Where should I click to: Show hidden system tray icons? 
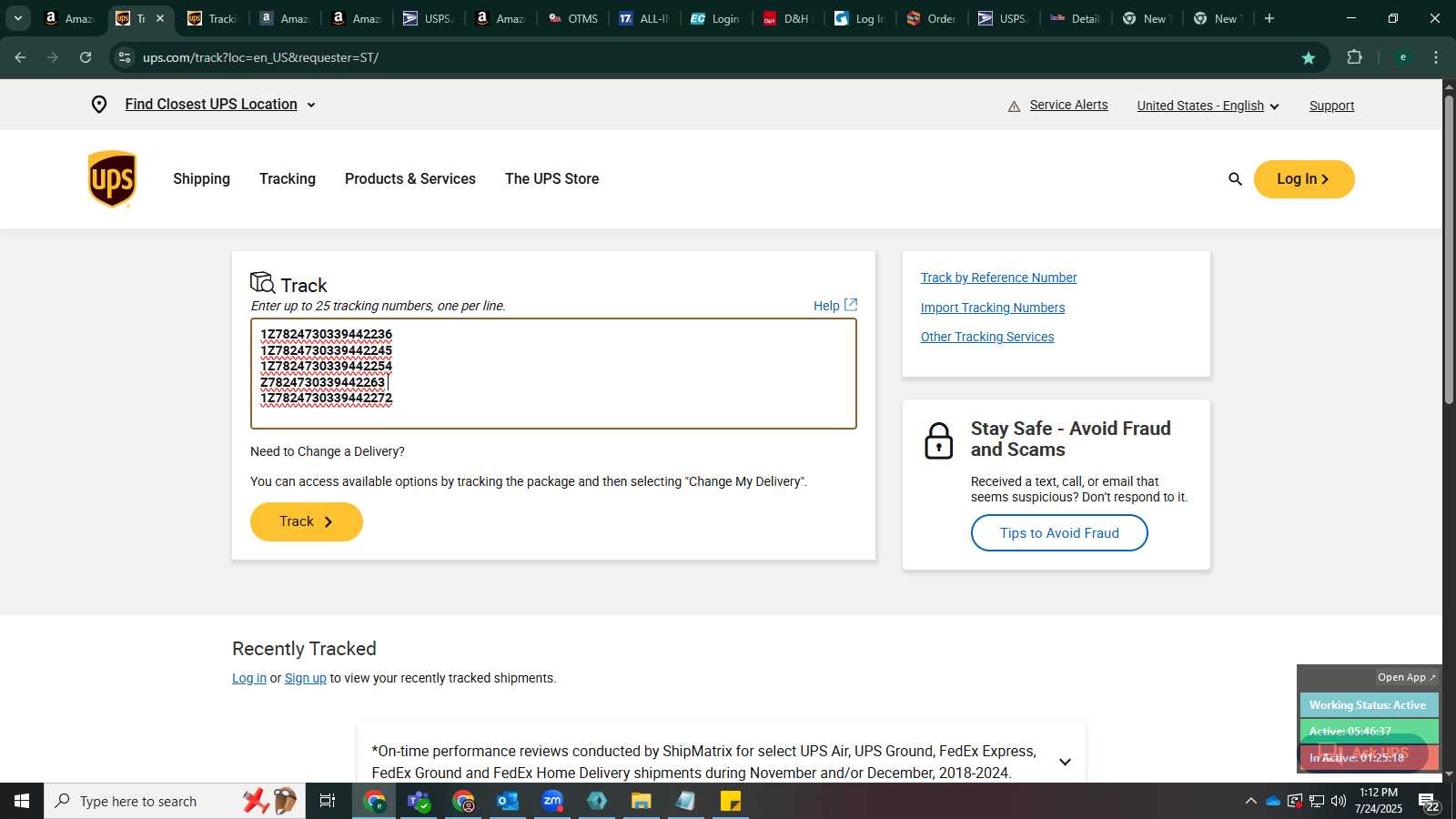1251,801
